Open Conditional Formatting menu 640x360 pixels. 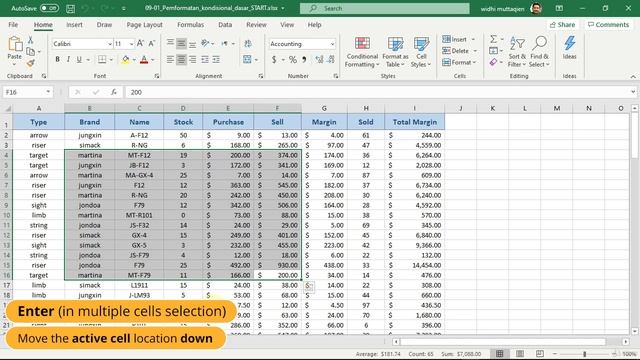(x=362, y=52)
